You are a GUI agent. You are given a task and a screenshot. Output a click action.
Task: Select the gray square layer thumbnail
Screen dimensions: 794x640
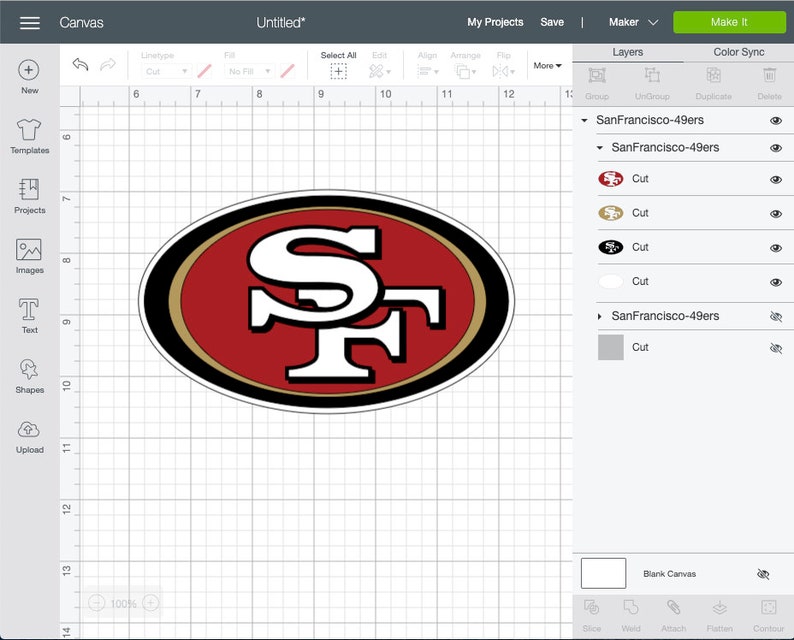coord(611,347)
